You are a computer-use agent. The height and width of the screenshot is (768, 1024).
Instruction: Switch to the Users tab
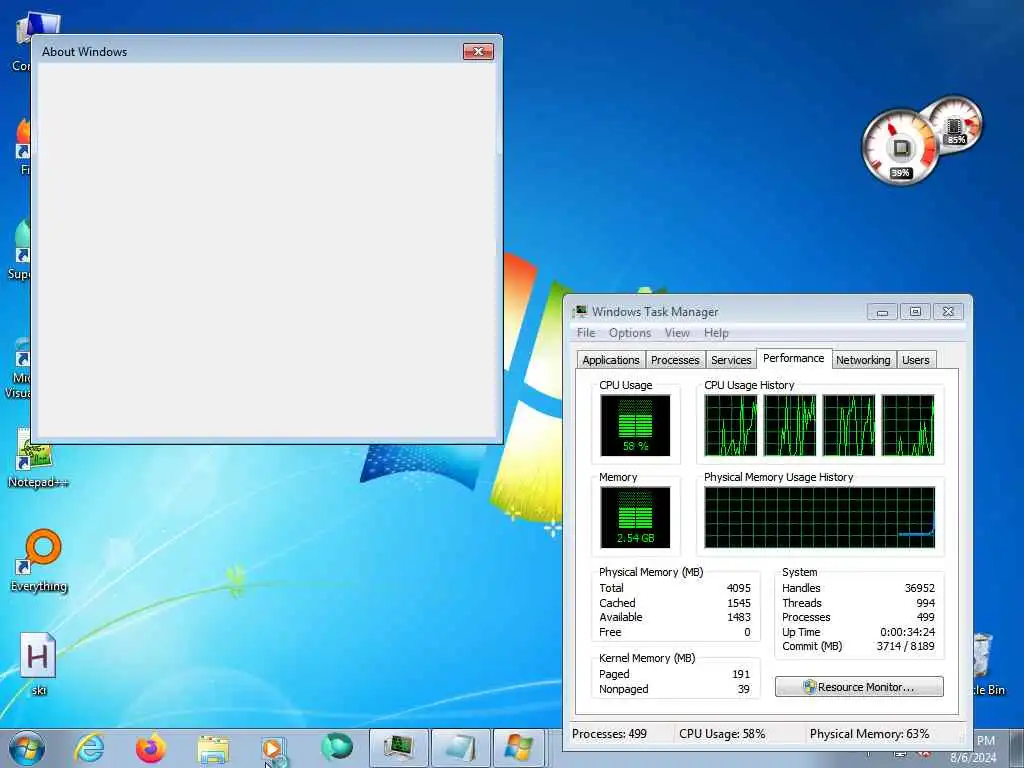[915, 360]
